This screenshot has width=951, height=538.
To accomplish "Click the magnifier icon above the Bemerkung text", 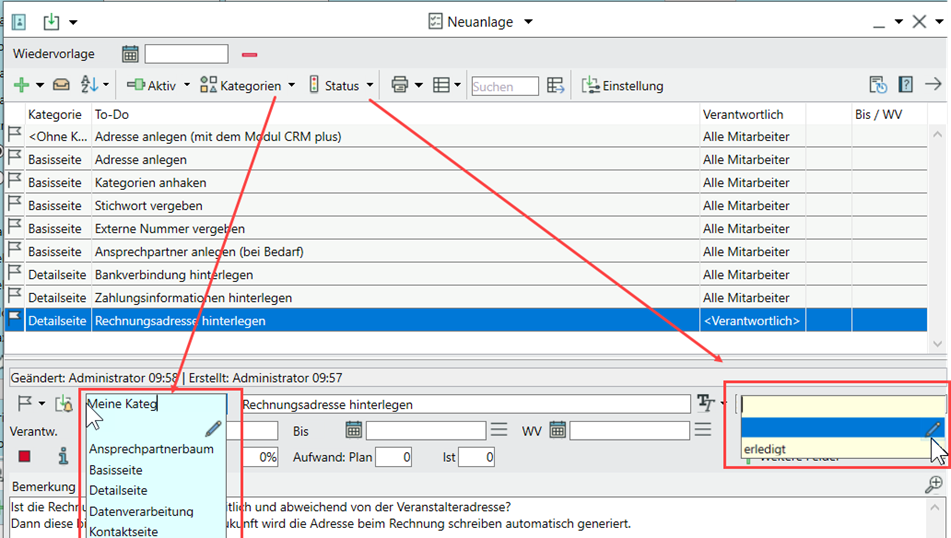I will tap(934, 484).
